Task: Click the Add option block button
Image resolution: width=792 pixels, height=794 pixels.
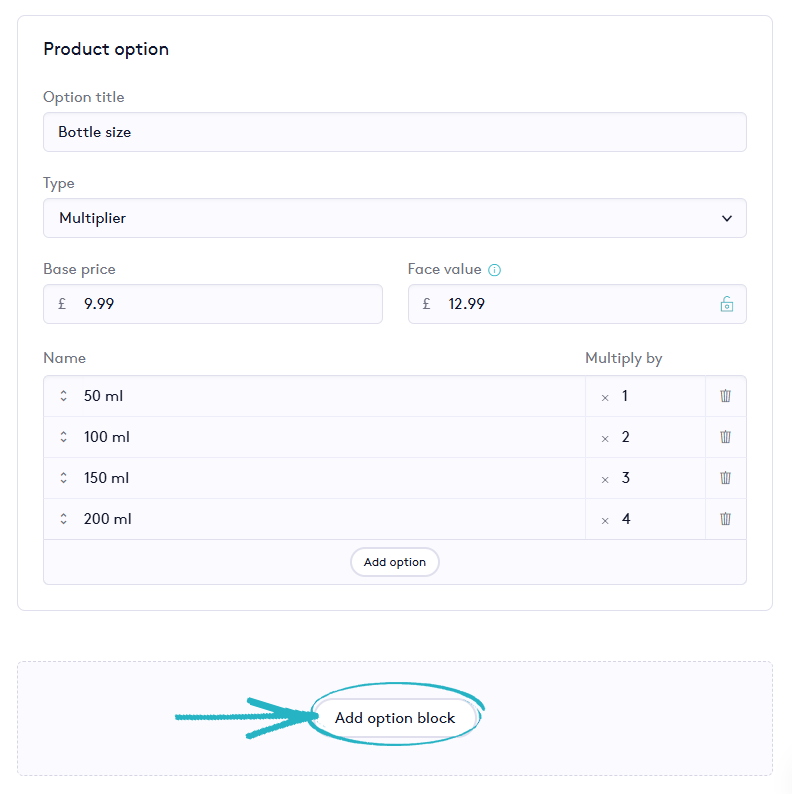Action: click(395, 718)
